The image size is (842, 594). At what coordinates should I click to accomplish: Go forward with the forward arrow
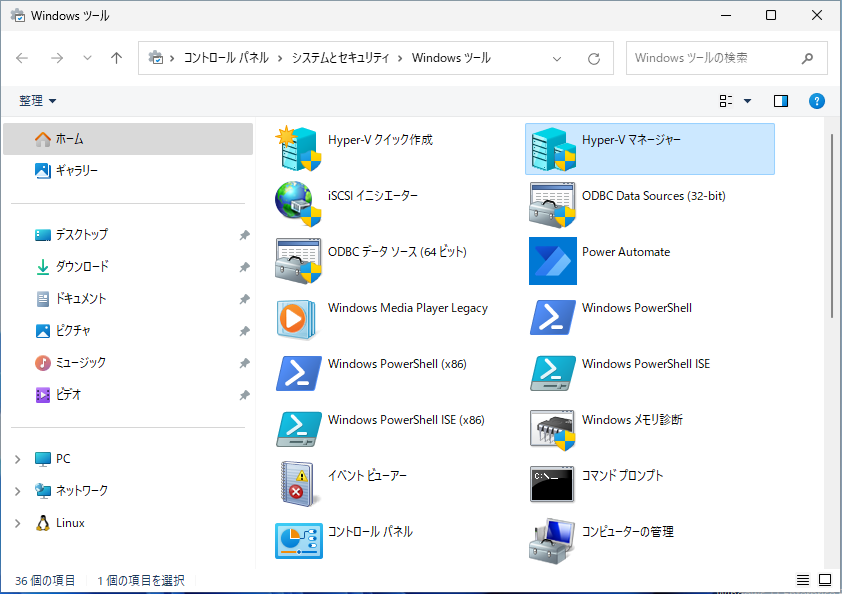pos(57,58)
